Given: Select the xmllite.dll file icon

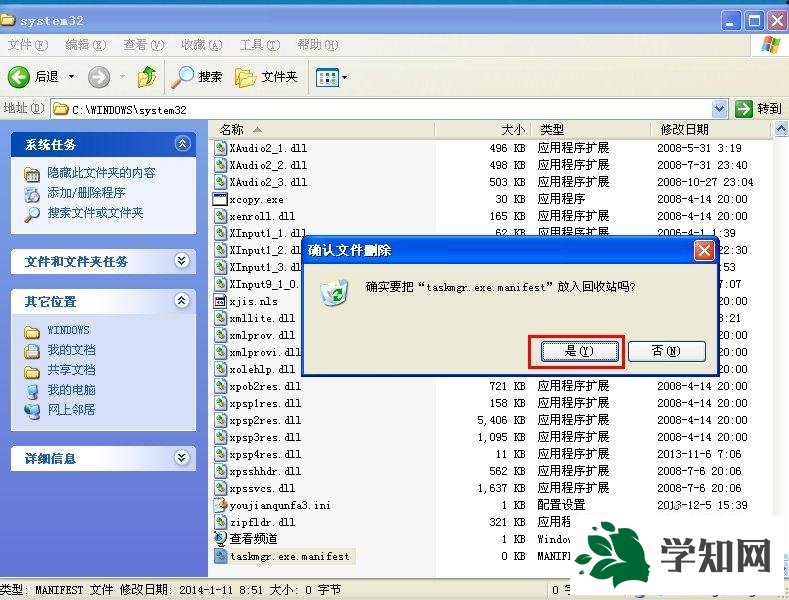Looking at the screenshot, I should pos(220,318).
